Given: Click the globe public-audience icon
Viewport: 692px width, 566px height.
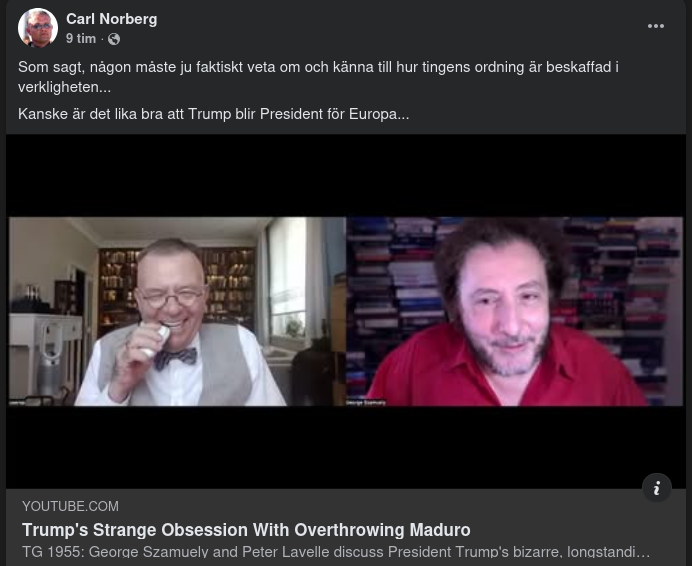Looking at the screenshot, I should click(114, 39).
